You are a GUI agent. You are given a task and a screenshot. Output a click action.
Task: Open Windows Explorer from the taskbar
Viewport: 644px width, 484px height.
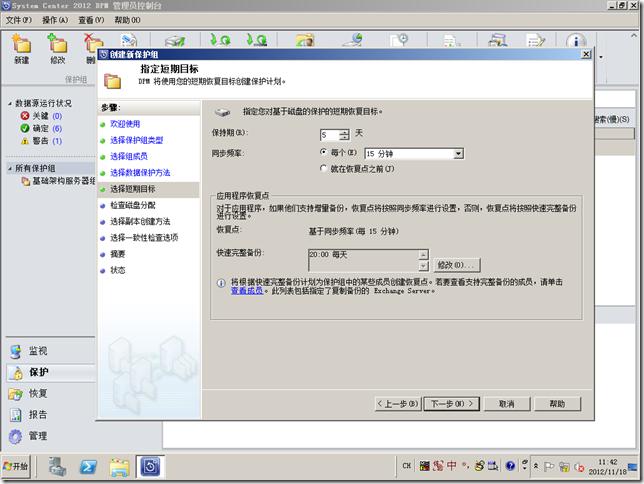[119, 467]
